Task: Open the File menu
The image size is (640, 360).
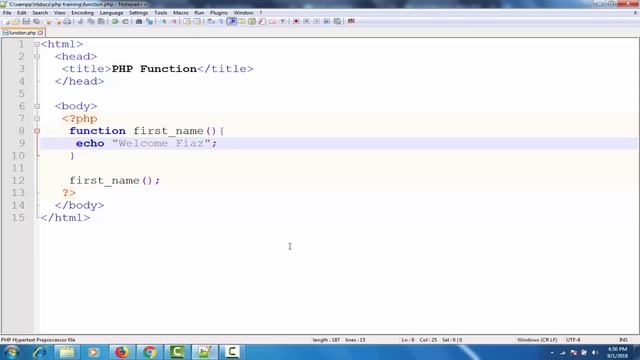Action: (x=7, y=13)
